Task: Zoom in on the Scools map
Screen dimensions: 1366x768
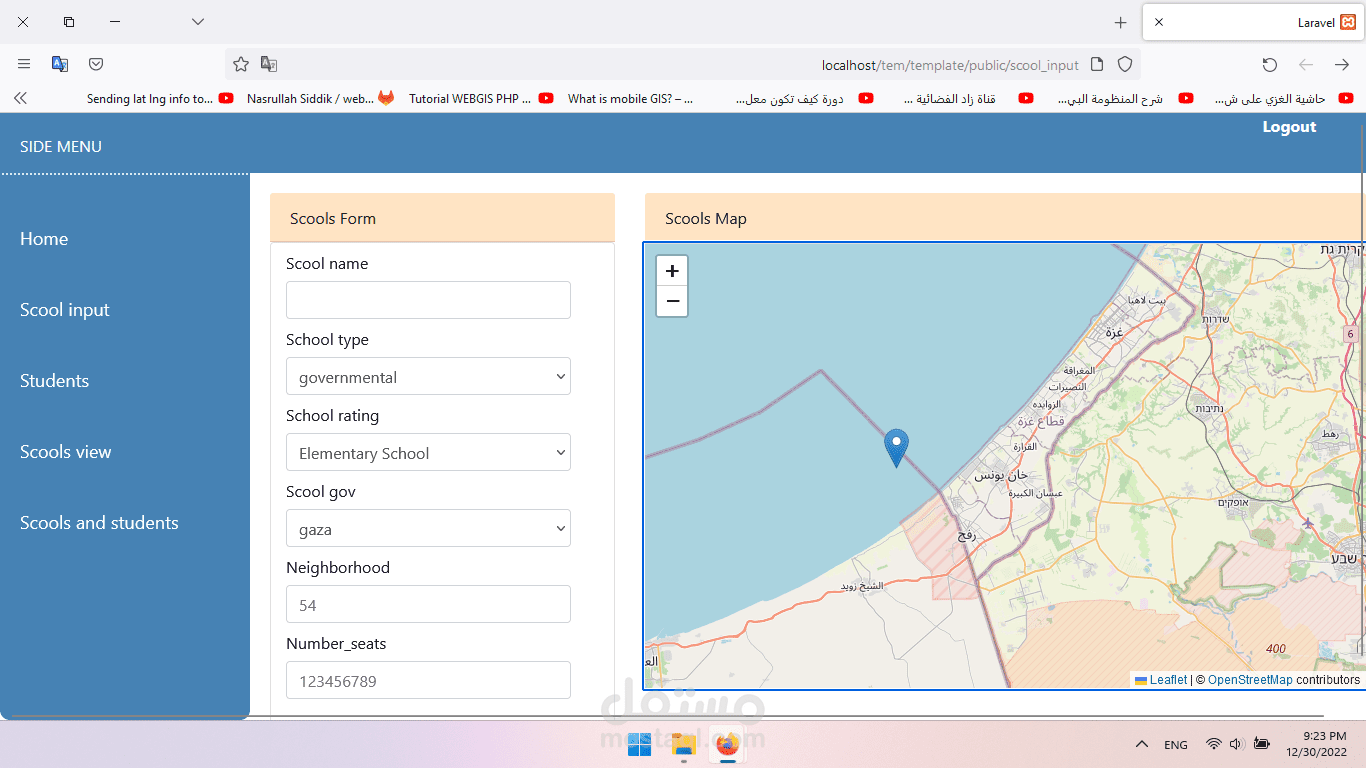Action: point(672,271)
